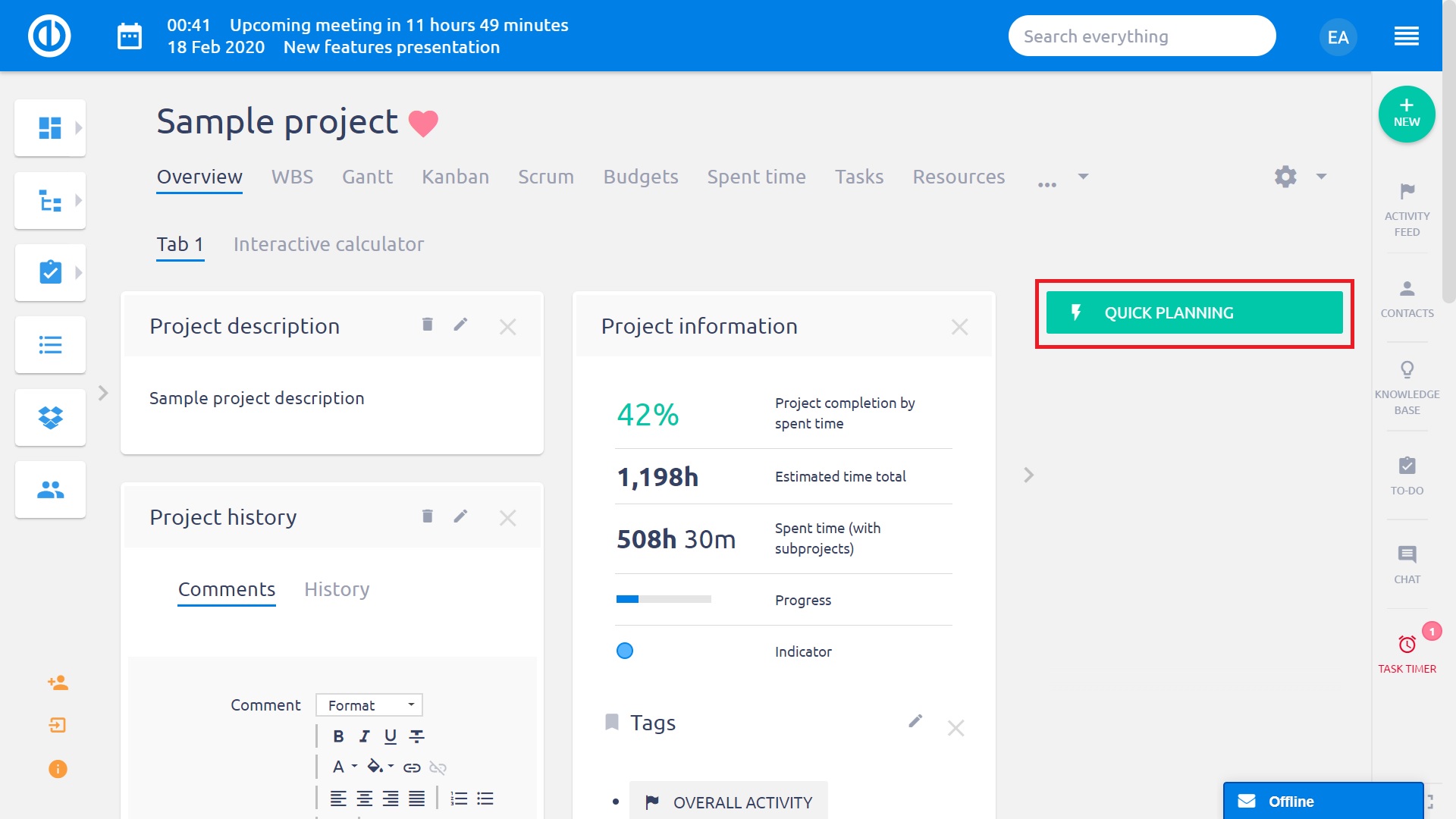Expand the tasks sidebar submenu arrow
This screenshot has width=1456, height=819.
point(78,272)
